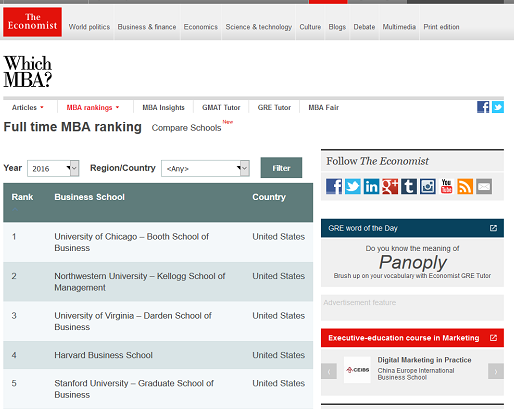Open Science & technology section

(259, 27)
